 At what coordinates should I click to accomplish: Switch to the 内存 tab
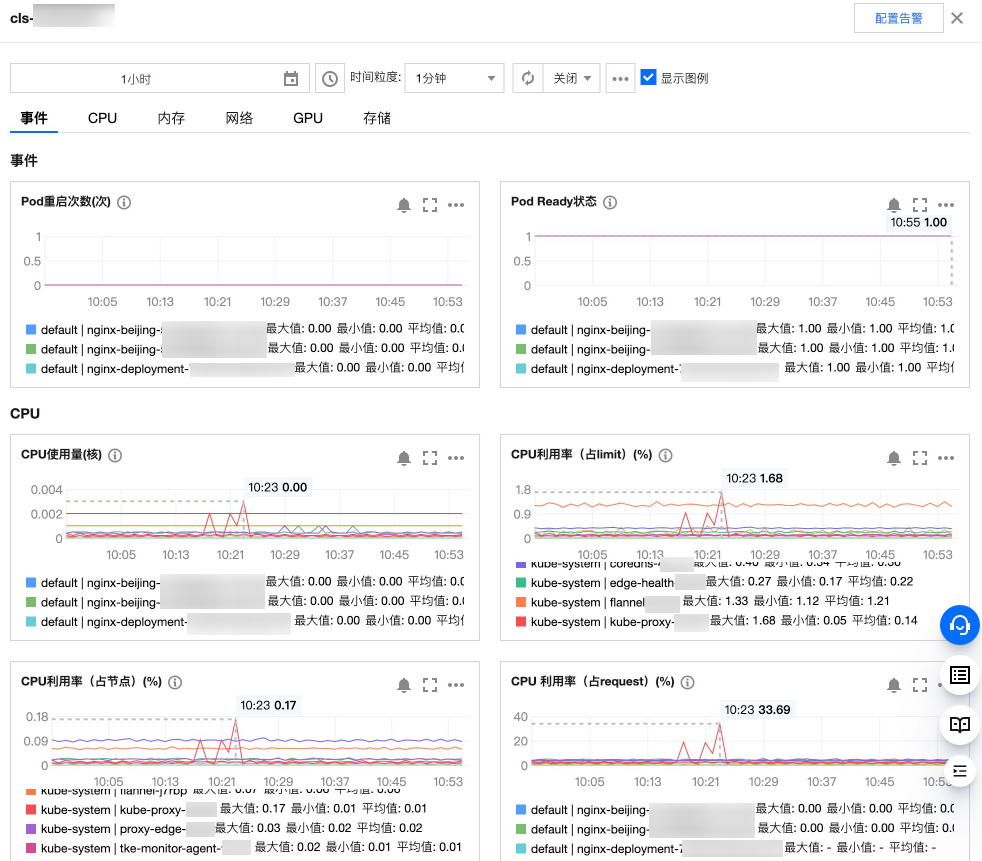click(171, 118)
